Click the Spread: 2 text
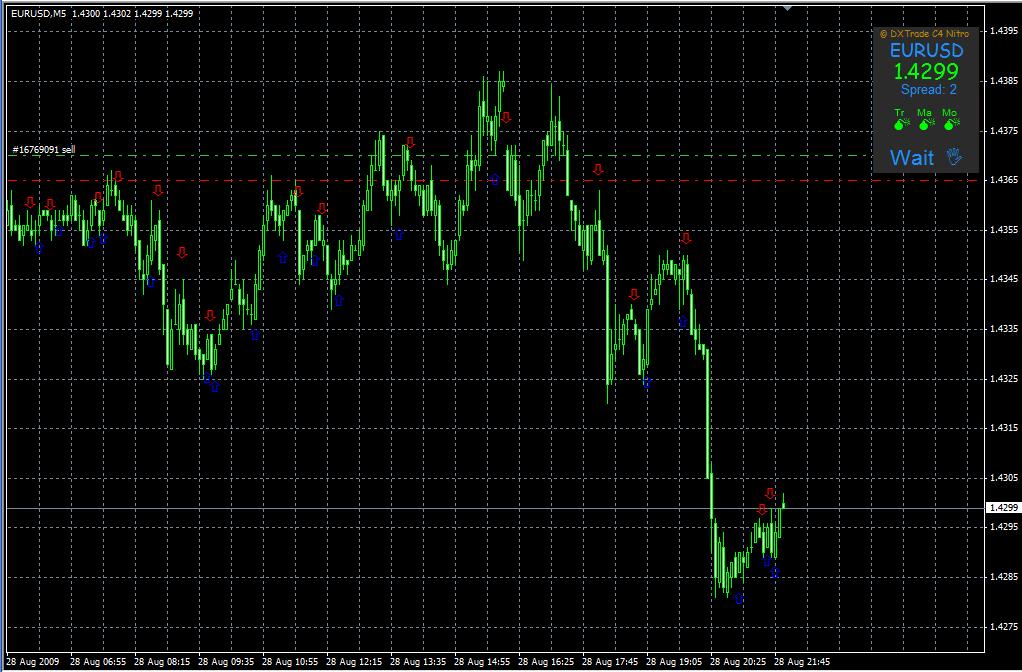This screenshot has height=672, width=1022. 929,90
